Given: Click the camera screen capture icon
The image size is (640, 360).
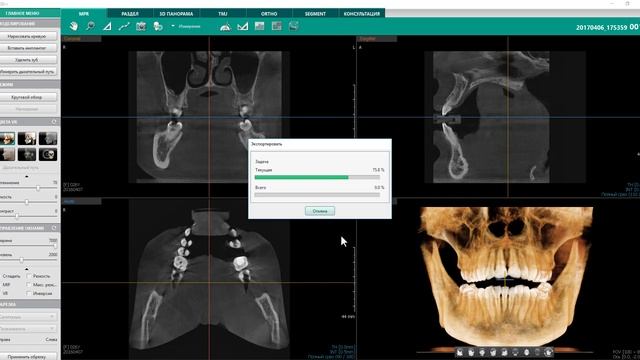Looking at the screenshot, I should [x=141, y=26].
